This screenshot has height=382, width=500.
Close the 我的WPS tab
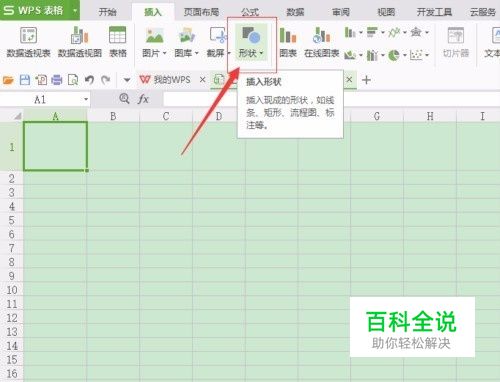(202, 80)
